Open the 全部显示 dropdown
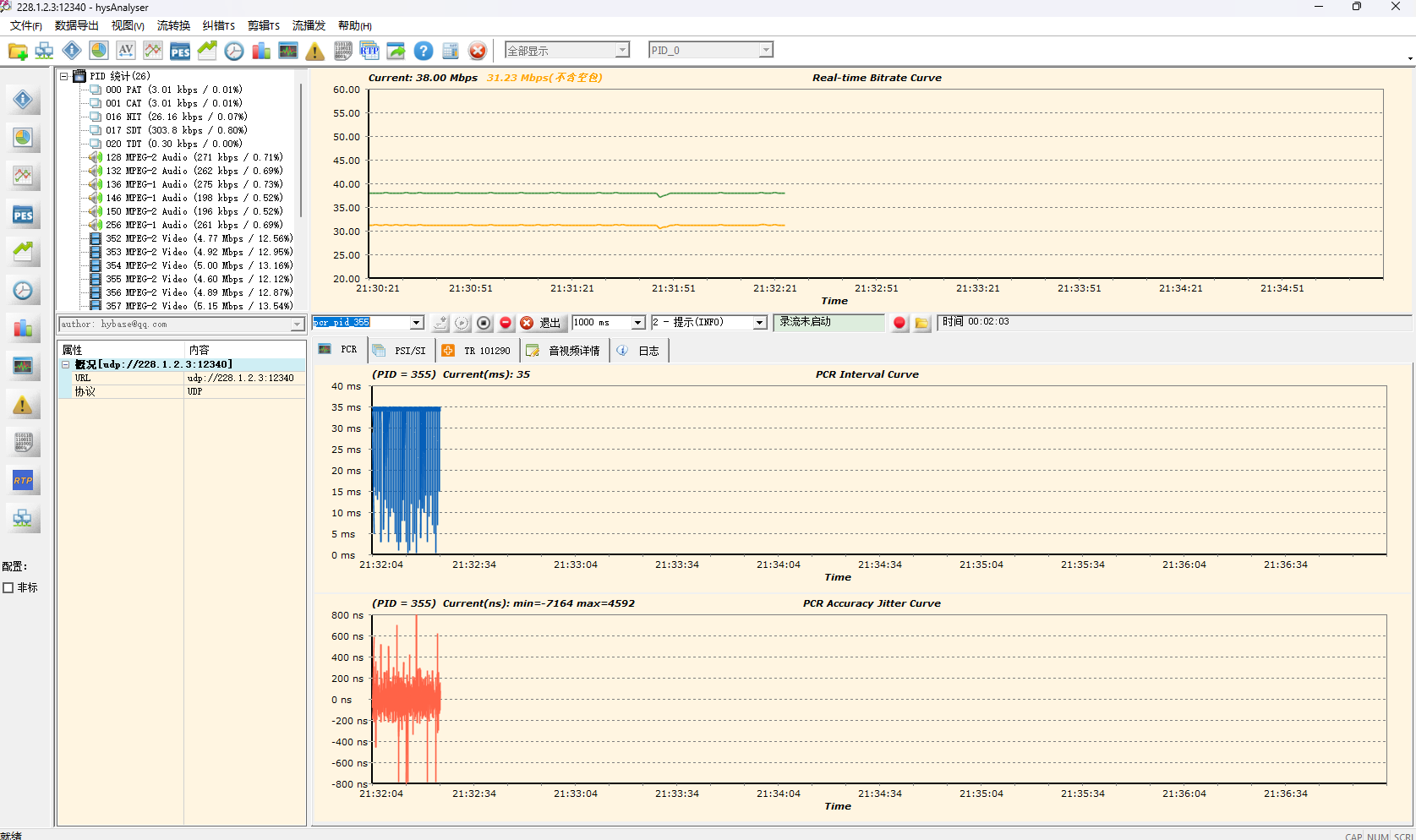The width and height of the screenshot is (1416, 840). coord(622,50)
